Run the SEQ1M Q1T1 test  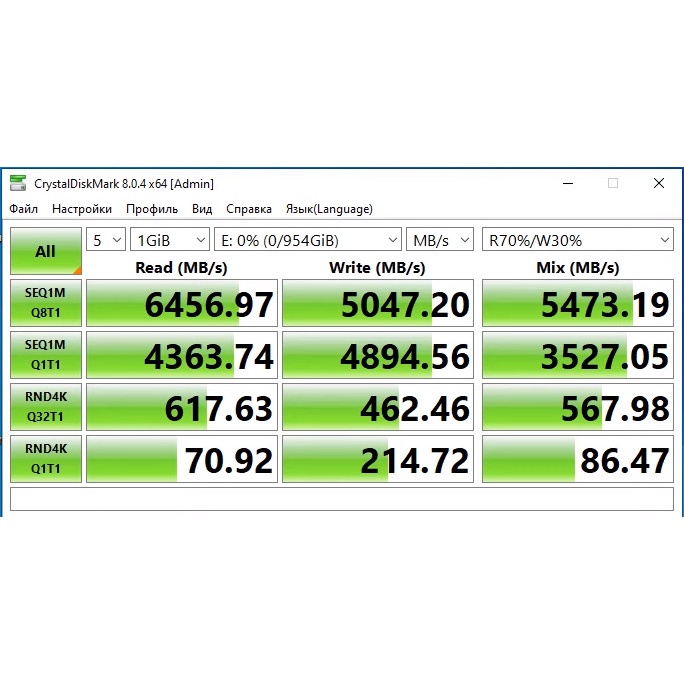(x=45, y=355)
